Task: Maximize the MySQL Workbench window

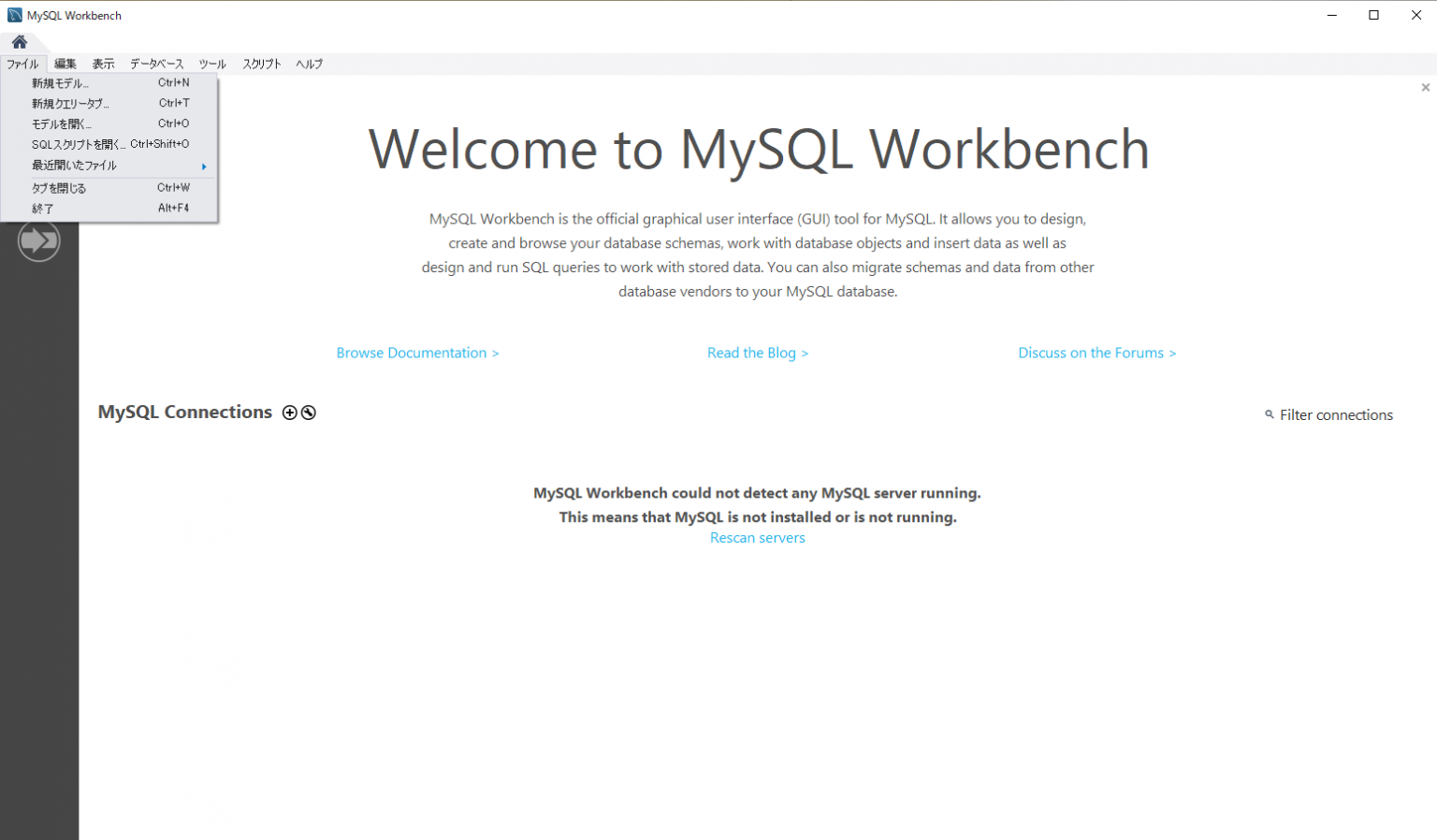Action: point(1373,15)
